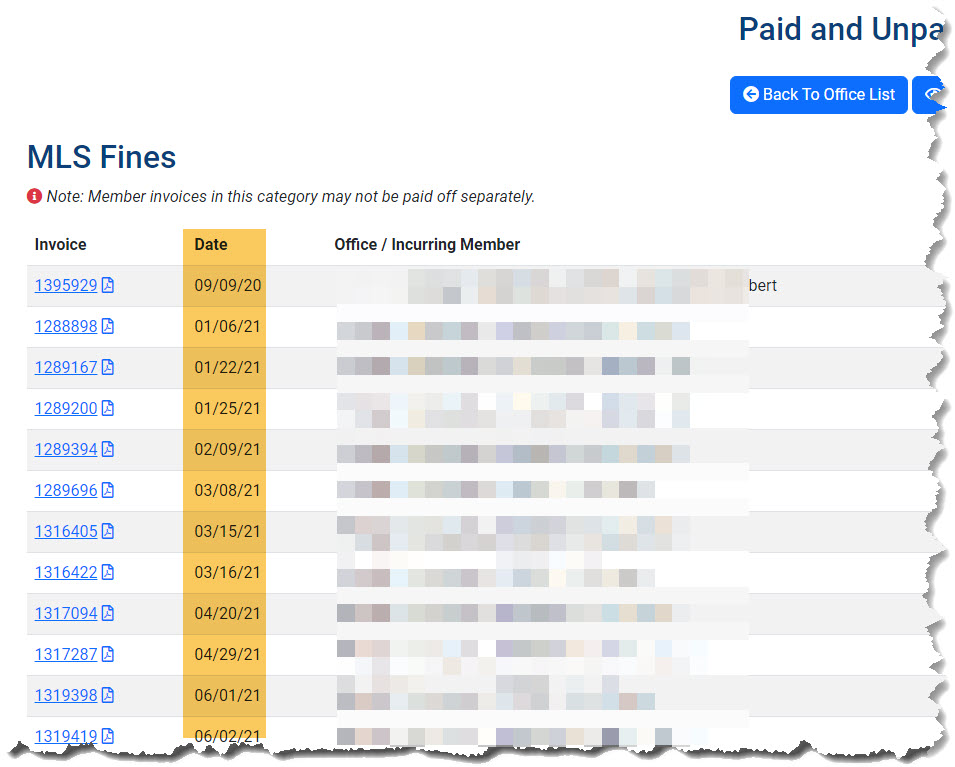Open PDF icon beside invoice 1316405

tap(108, 531)
